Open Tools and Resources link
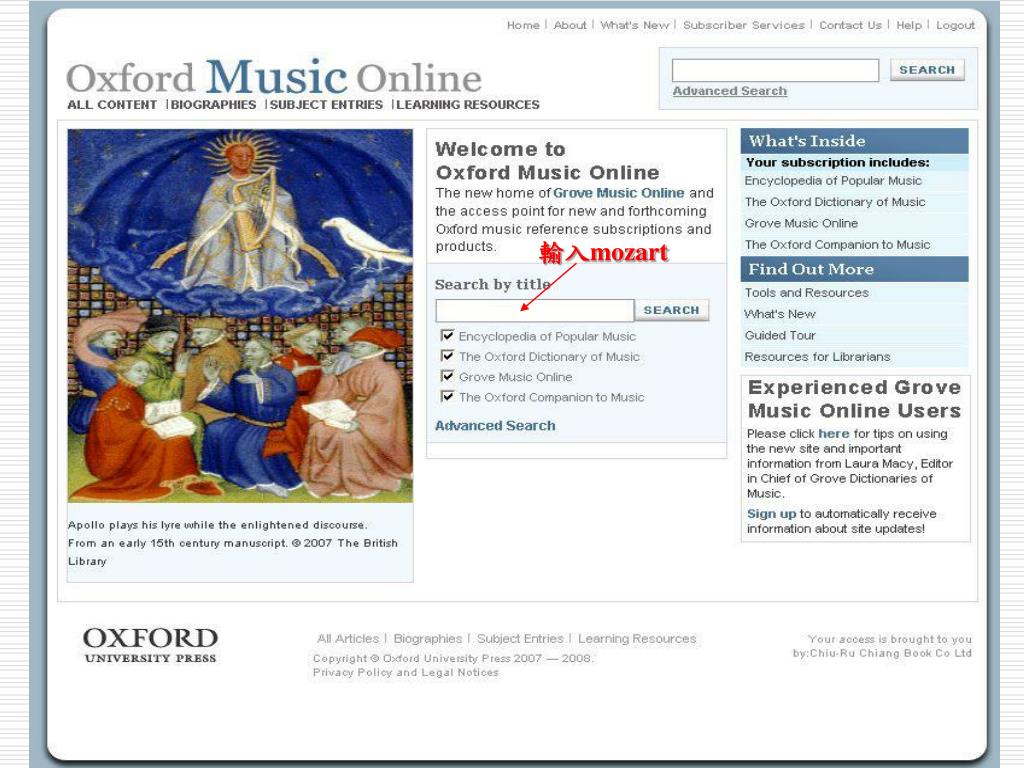The height and width of the screenshot is (768, 1024). [x=807, y=293]
